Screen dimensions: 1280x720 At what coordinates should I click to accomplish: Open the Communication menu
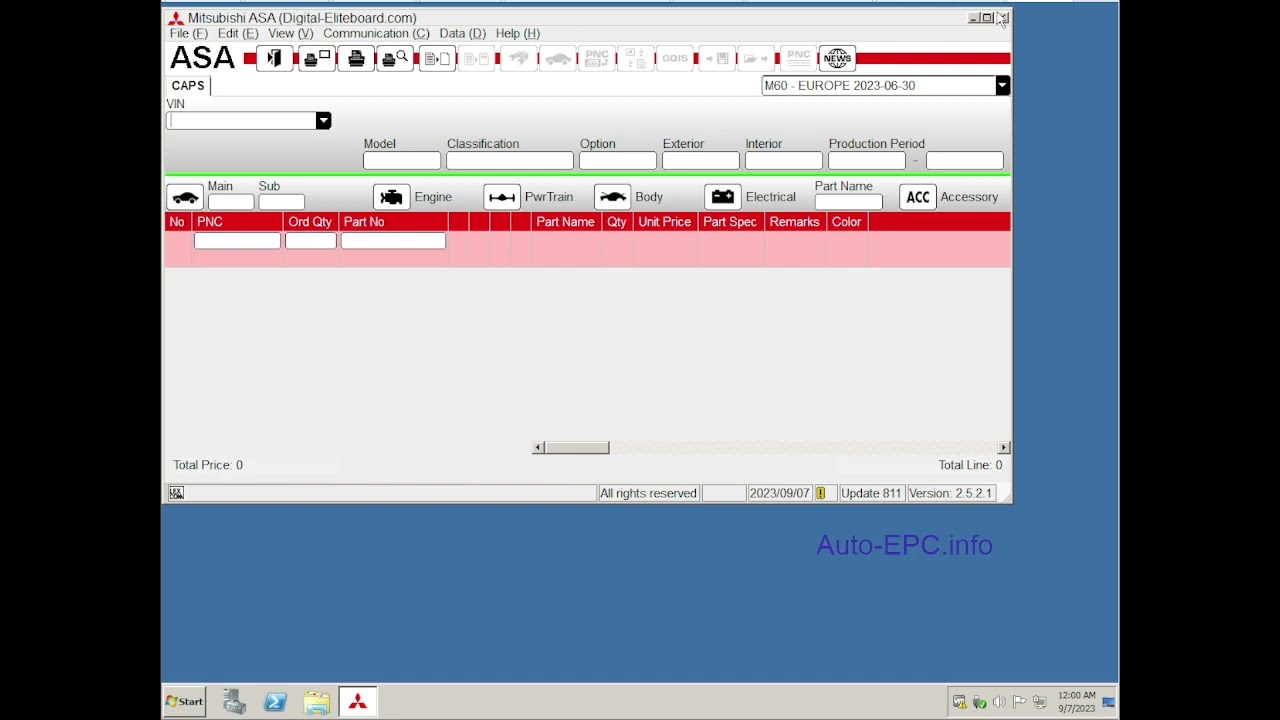376,33
